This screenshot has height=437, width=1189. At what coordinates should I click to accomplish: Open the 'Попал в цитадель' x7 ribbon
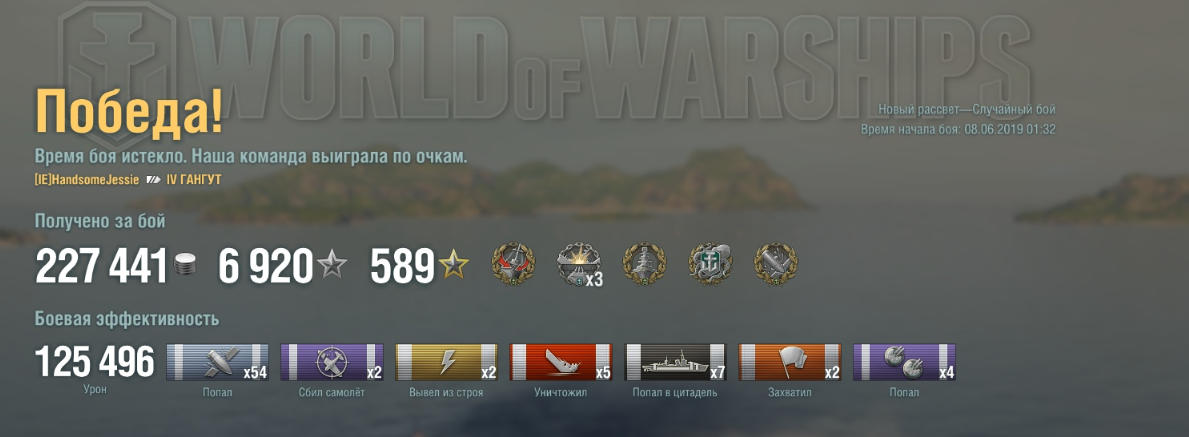point(676,362)
